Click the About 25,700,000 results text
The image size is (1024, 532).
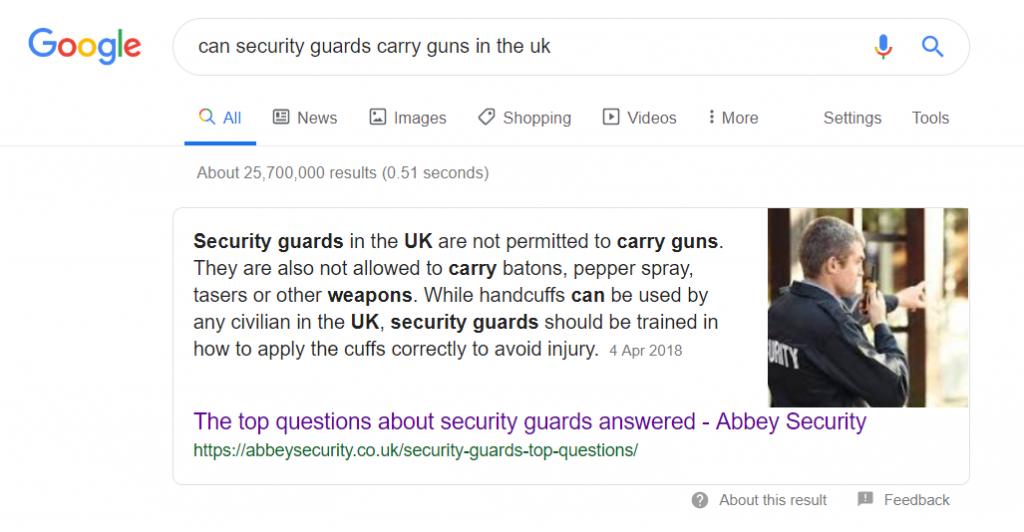[x=342, y=173]
